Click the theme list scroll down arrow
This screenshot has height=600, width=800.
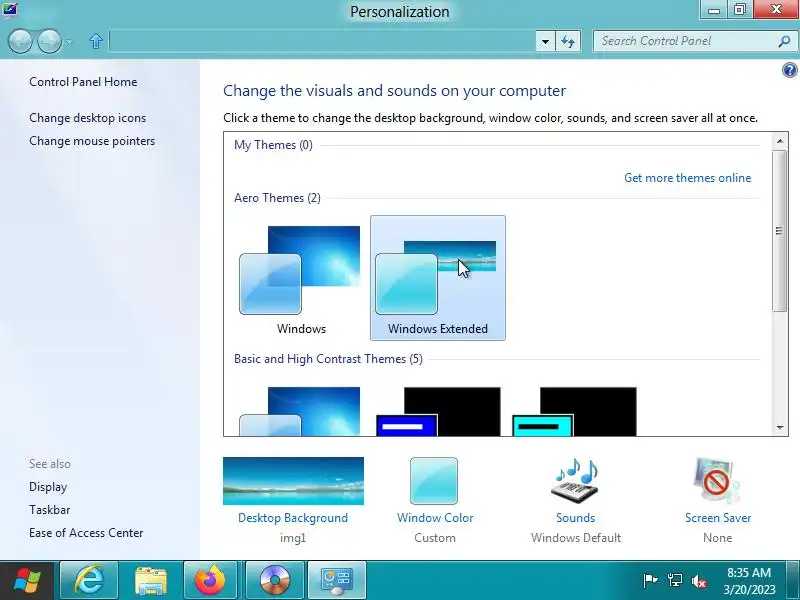pos(780,428)
